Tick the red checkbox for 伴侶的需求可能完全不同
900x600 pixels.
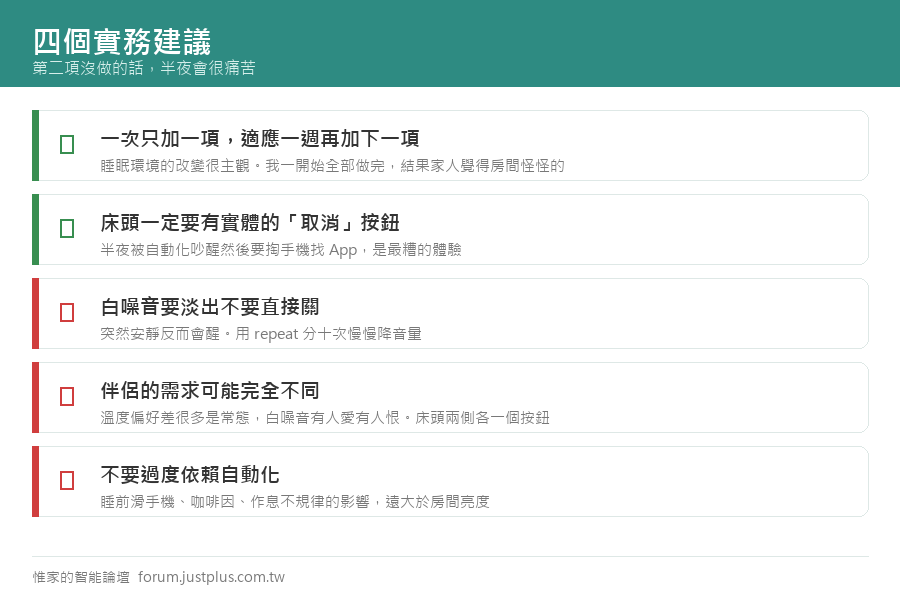[67, 396]
